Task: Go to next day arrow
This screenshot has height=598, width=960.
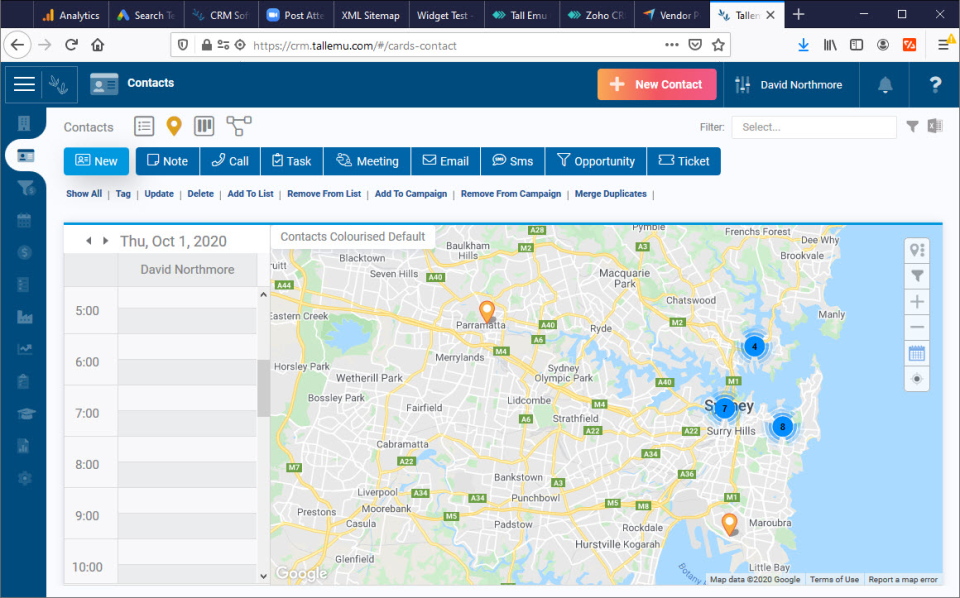Action: [105, 241]
